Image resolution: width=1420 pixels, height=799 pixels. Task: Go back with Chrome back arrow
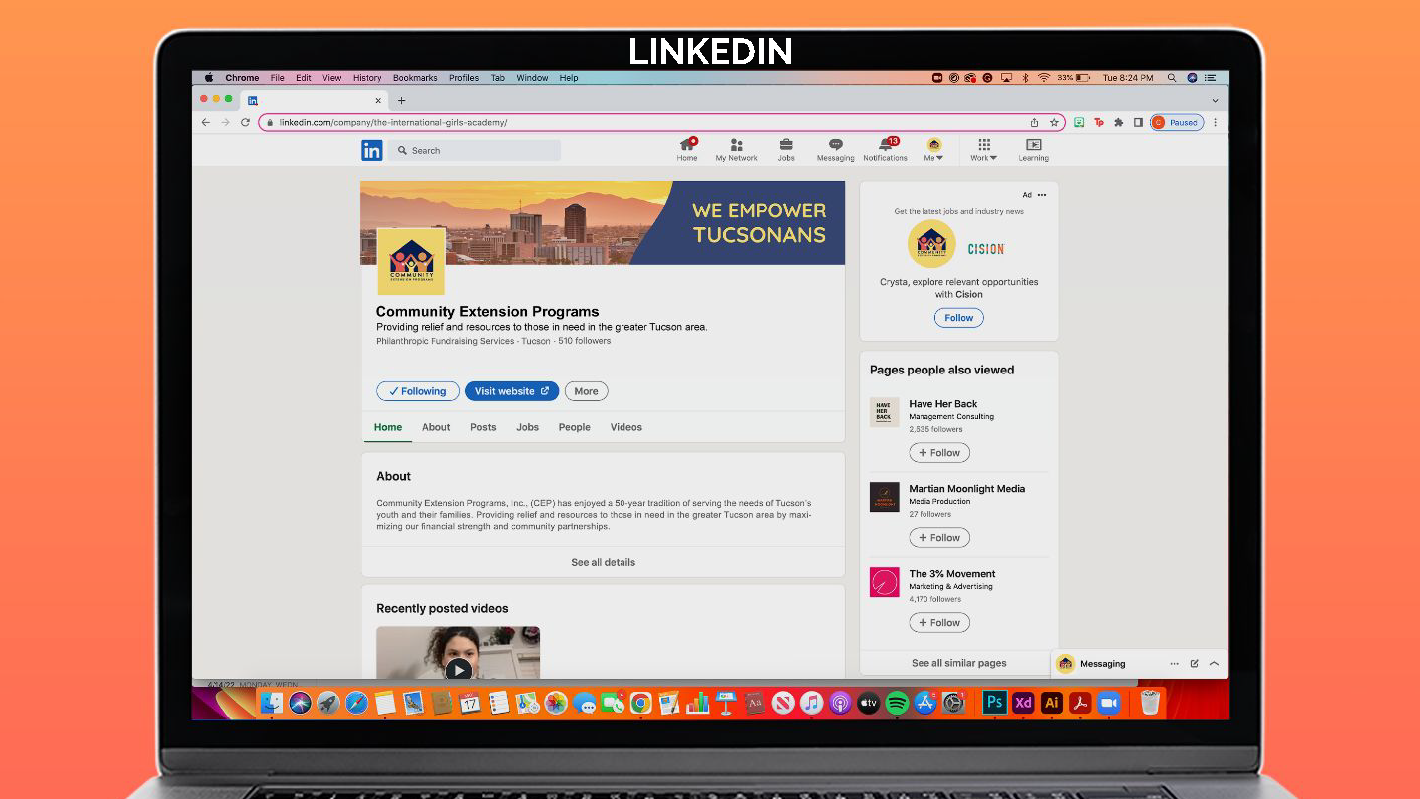coord(206,123)
